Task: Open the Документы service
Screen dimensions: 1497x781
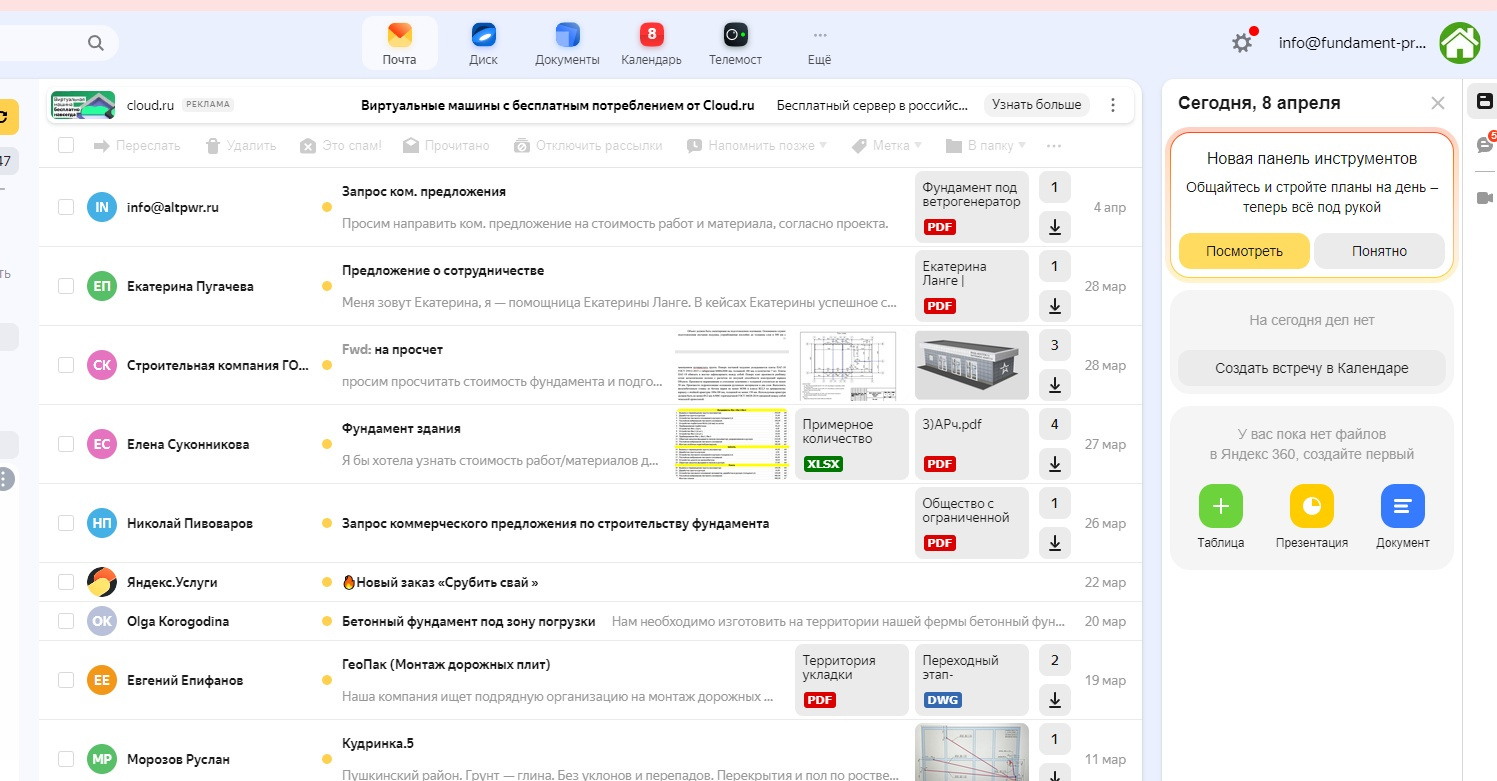Action: pos(567,44)
